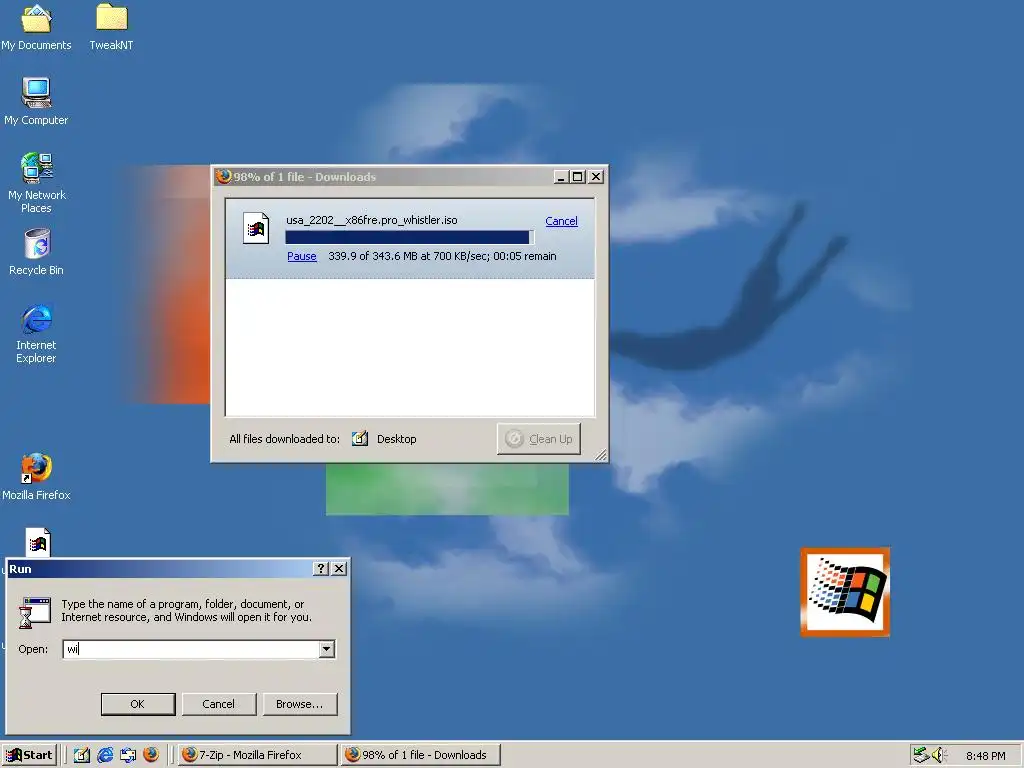Screen dimensions: 1024x768
Task: Click the 8:48 PM system clock
Action: pos(985,756)
